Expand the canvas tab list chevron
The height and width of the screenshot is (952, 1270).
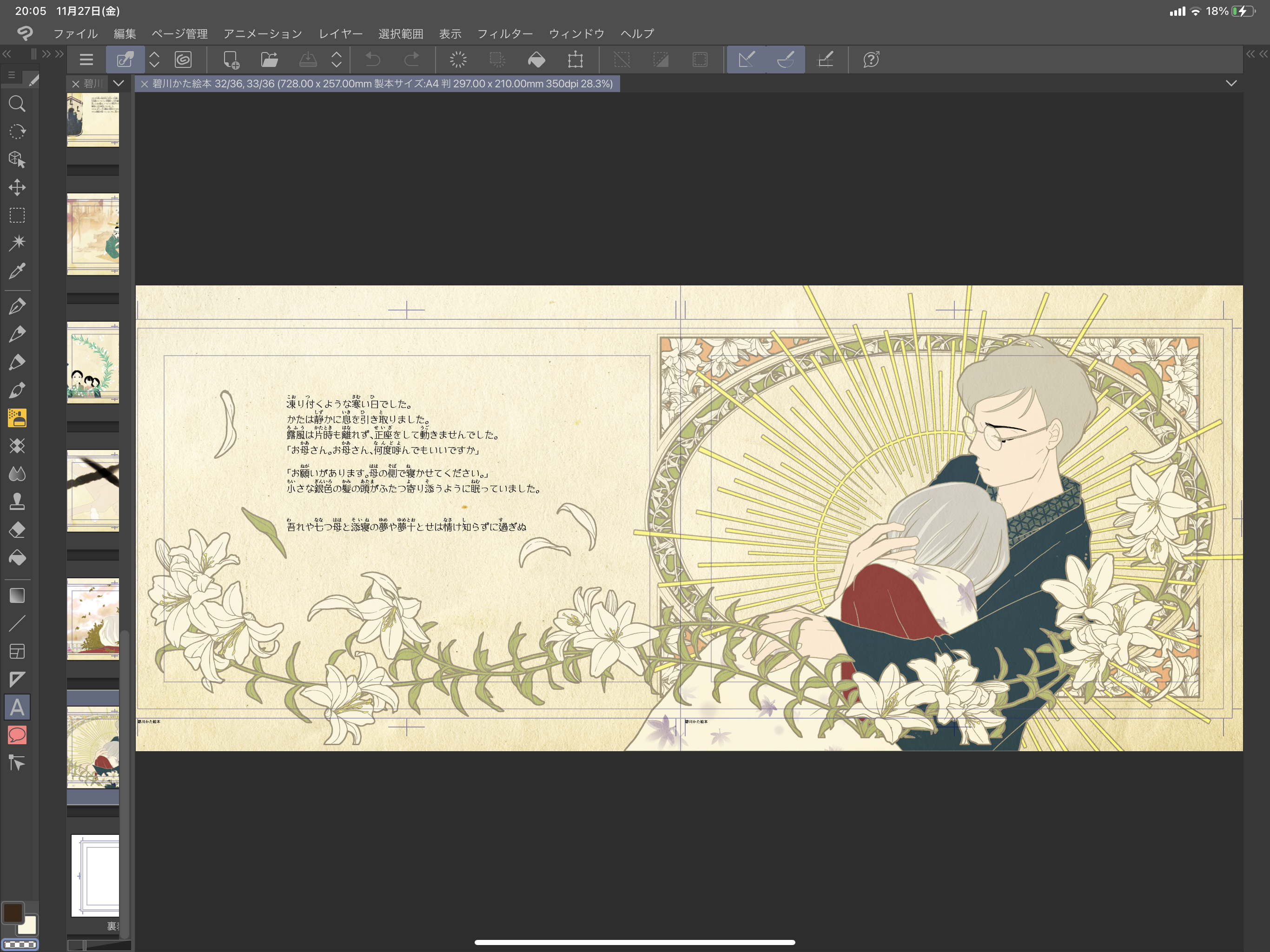pyautogui.click(x=1231, y=83)
